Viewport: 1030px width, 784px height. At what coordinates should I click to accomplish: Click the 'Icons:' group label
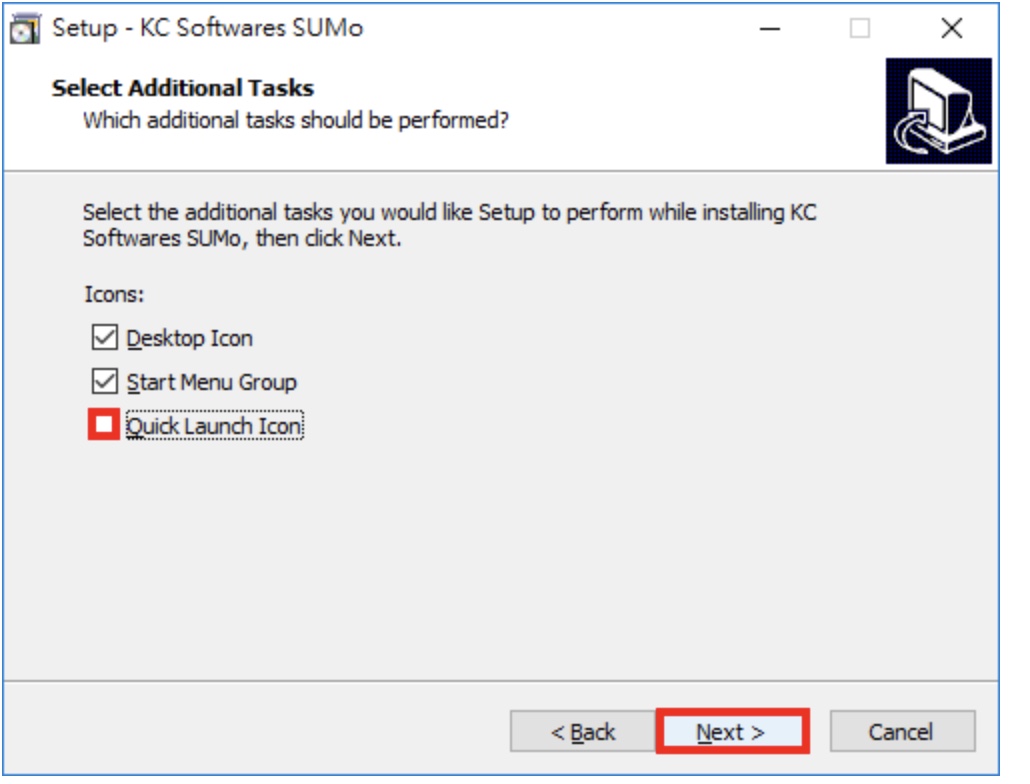[114, 294]
